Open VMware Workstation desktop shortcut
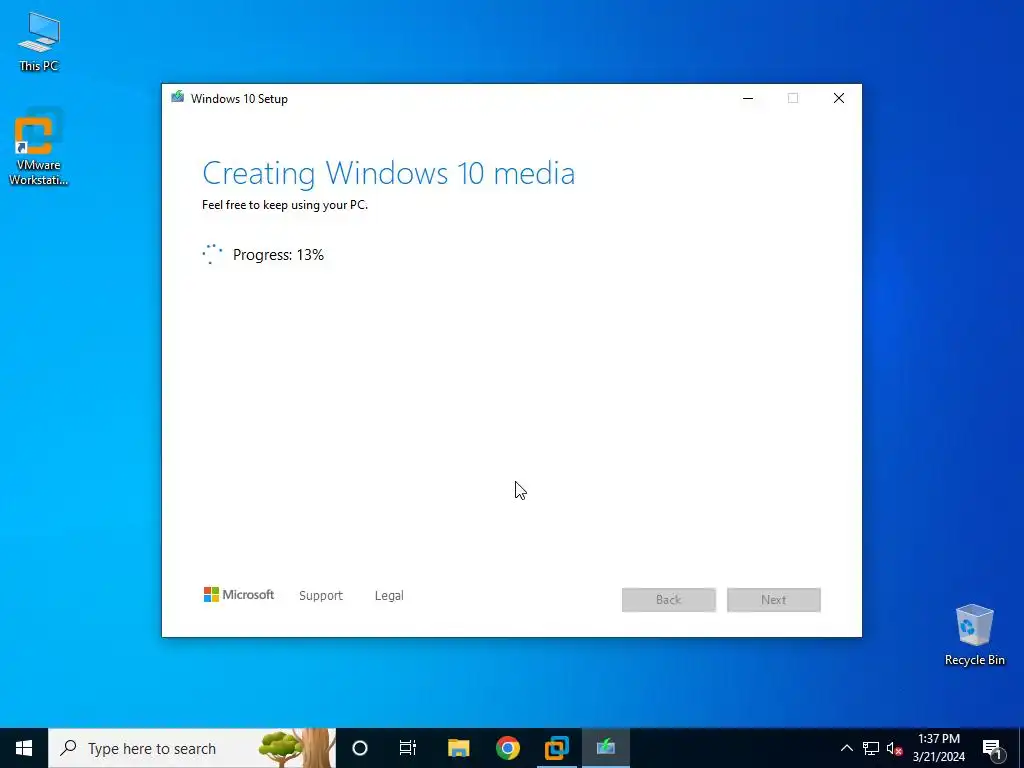The width and height of the screenshot is (1024, 768). 39,148
